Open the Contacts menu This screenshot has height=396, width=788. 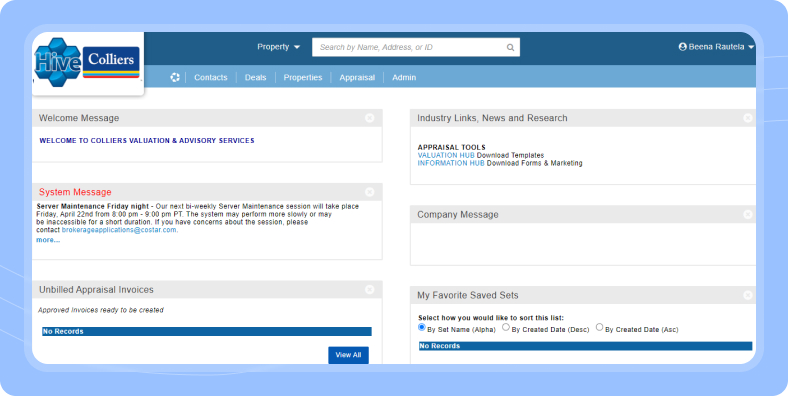point(211,77)
